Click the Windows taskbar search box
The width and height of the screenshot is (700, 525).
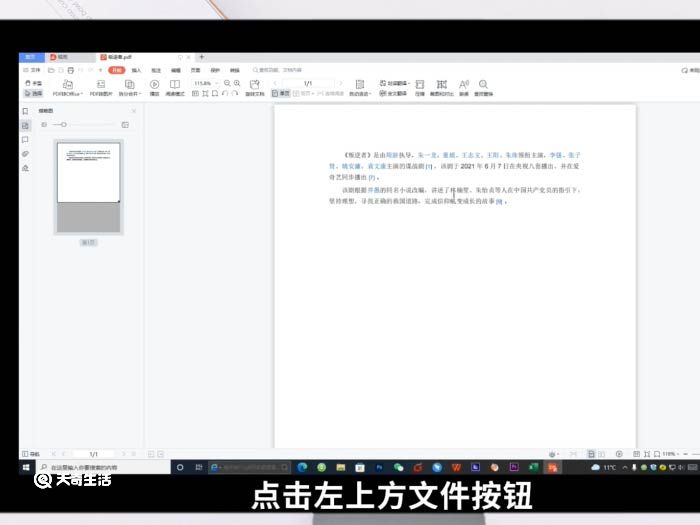[104, 467]
